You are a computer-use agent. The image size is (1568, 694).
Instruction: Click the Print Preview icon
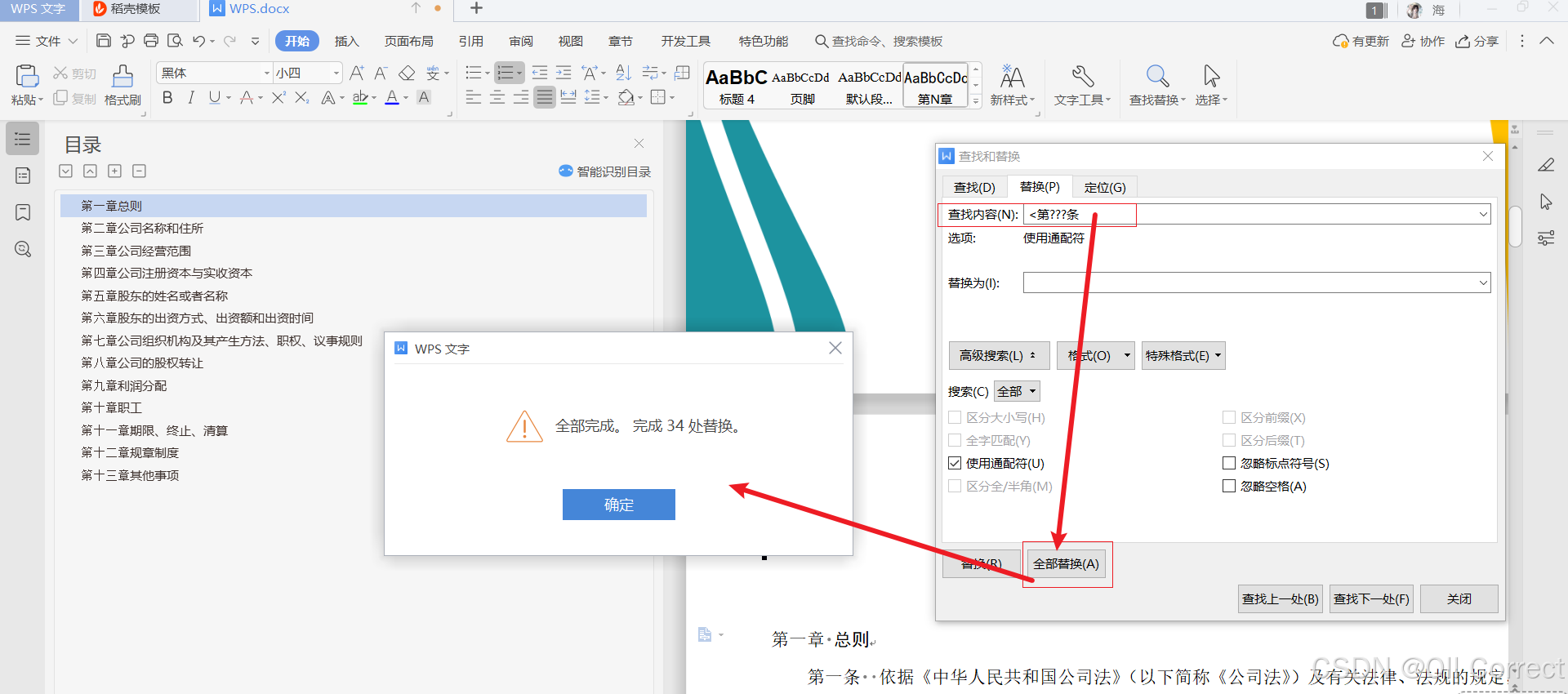(x=175, y=41)
